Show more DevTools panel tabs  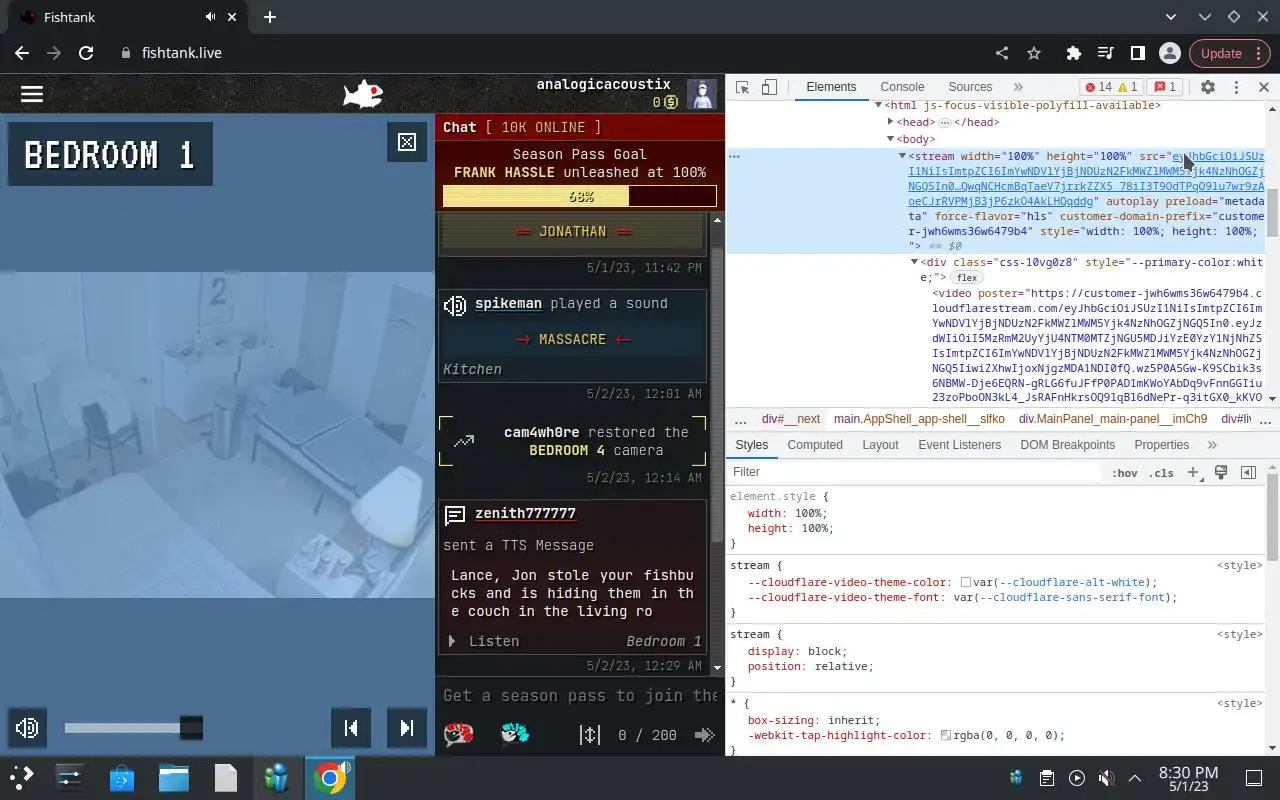[x=1018, y=87]
